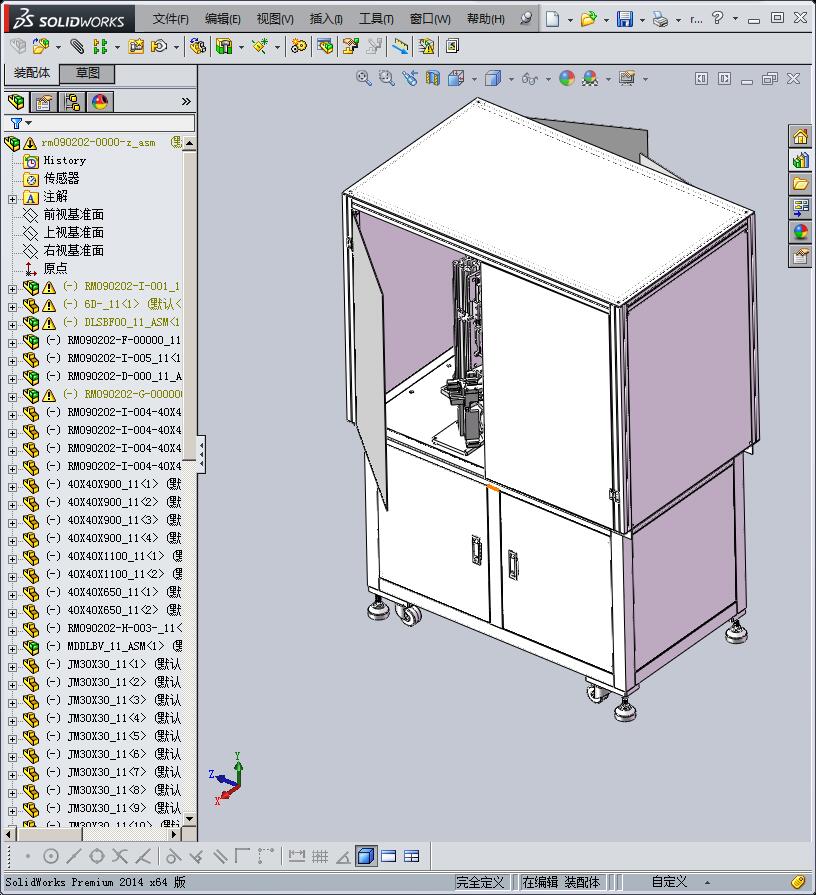Click the Print icon in title bar
Image resolution: width=816 pixels, height=895 pixels.
coord(660,19)
